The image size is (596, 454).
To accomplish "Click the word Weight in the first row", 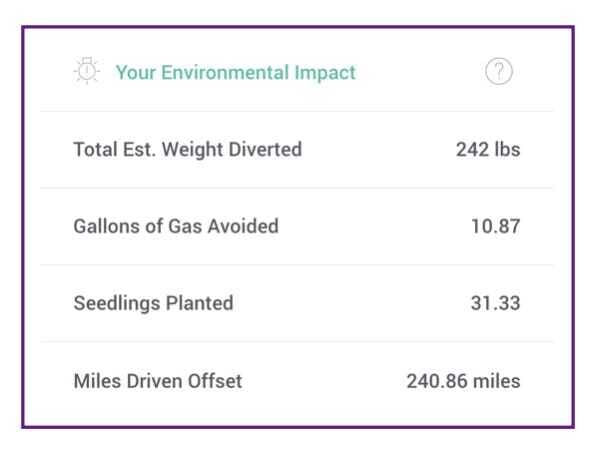I will pyautogui.click(x=192, y=150).
